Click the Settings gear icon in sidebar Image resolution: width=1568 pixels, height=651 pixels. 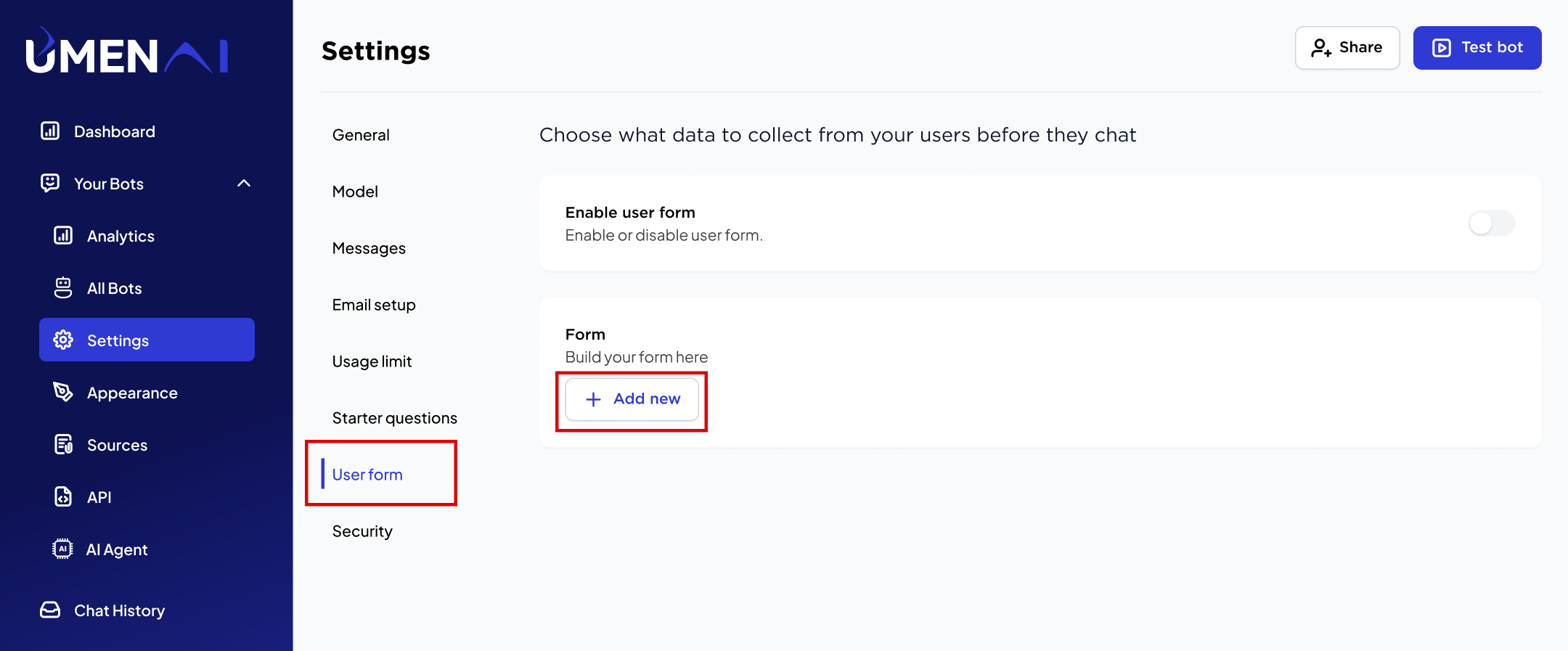pyautogui.click(x=63, y=340)
